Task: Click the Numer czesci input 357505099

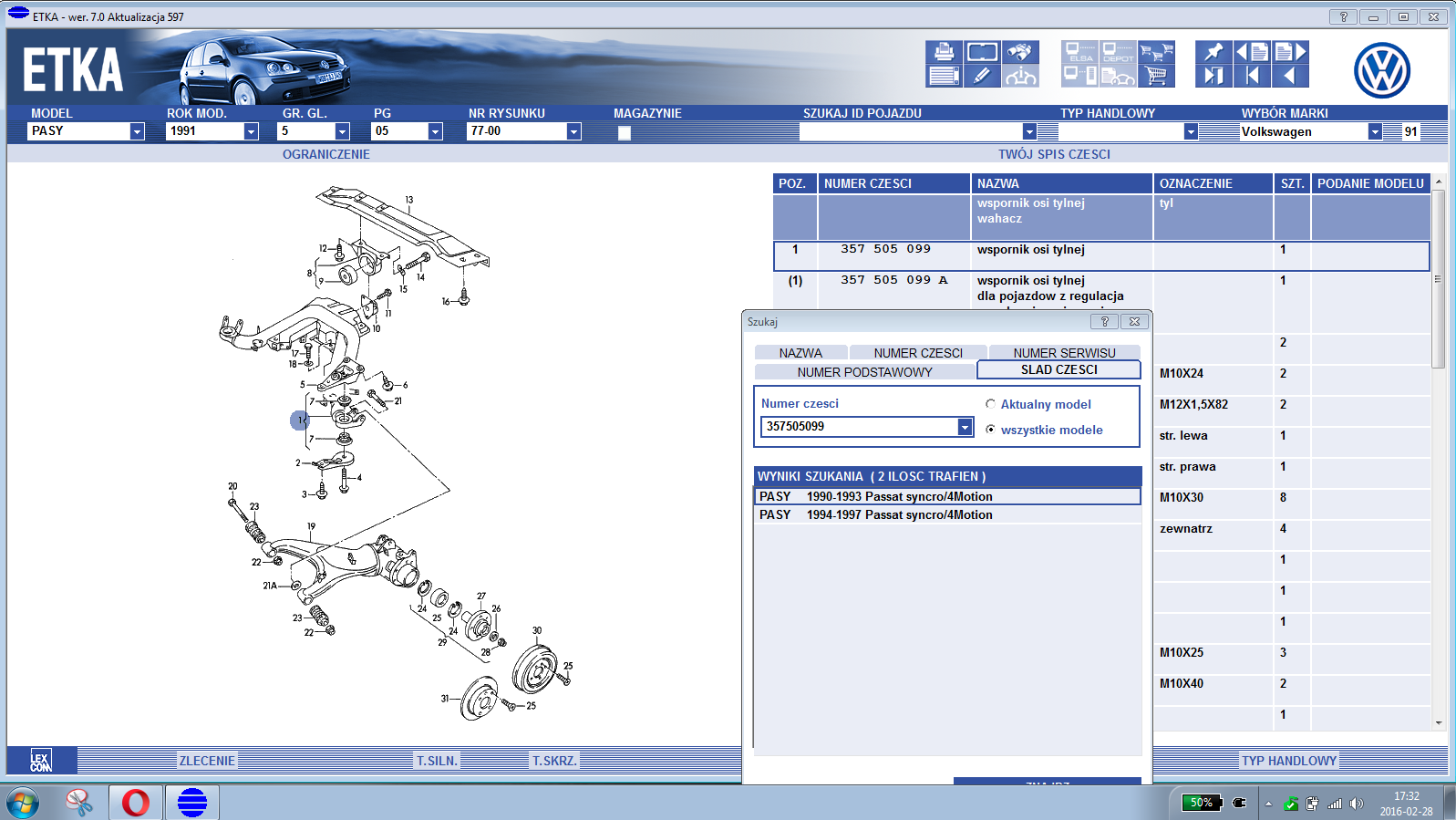Action: 859,427
